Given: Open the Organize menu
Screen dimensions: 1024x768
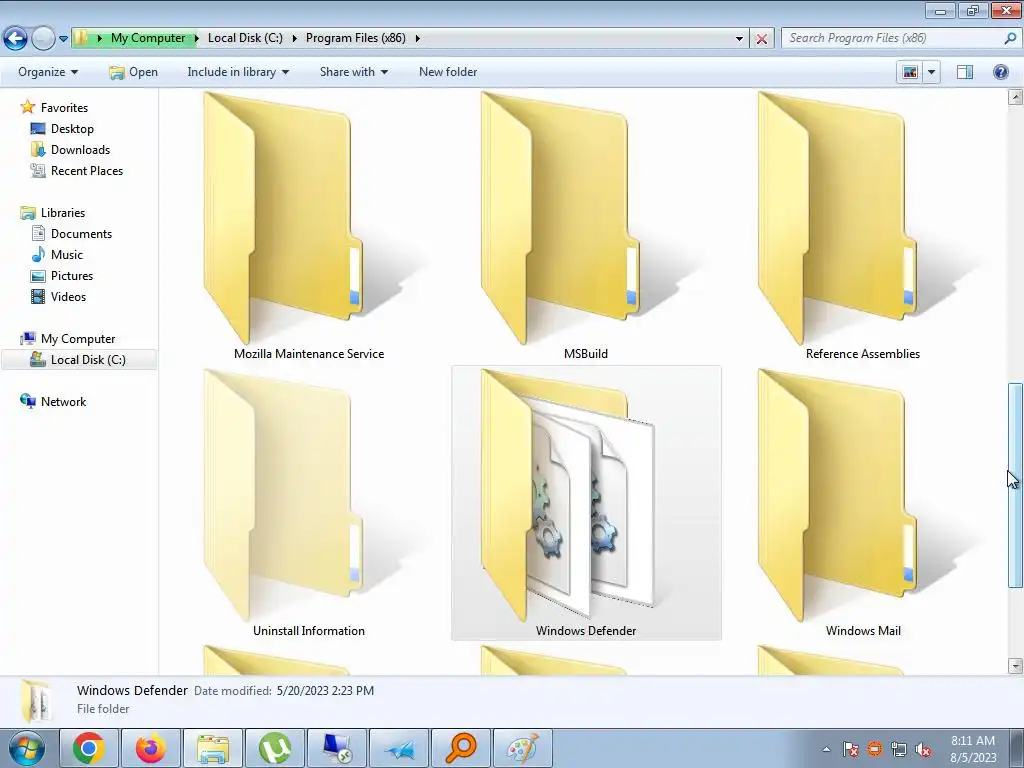Looking at the screenshot, I should pyautogui.click(x=48, y=72).
